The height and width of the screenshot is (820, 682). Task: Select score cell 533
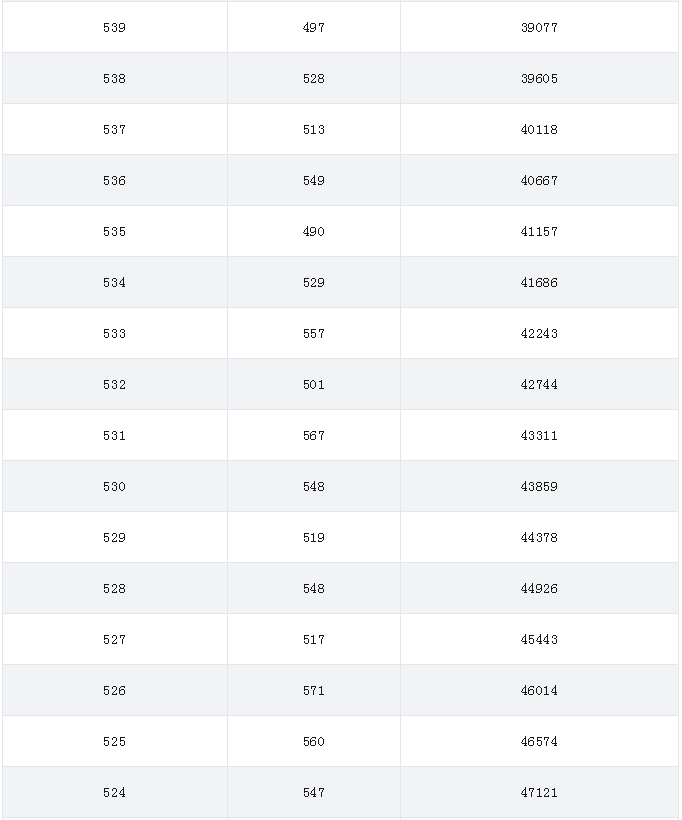[115, 333]
